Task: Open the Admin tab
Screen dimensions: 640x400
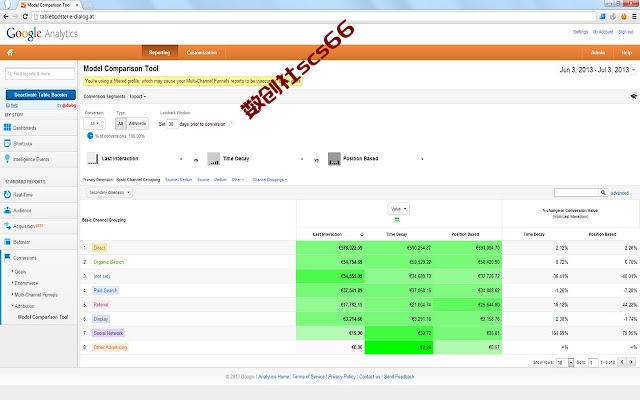Action: 598,52
